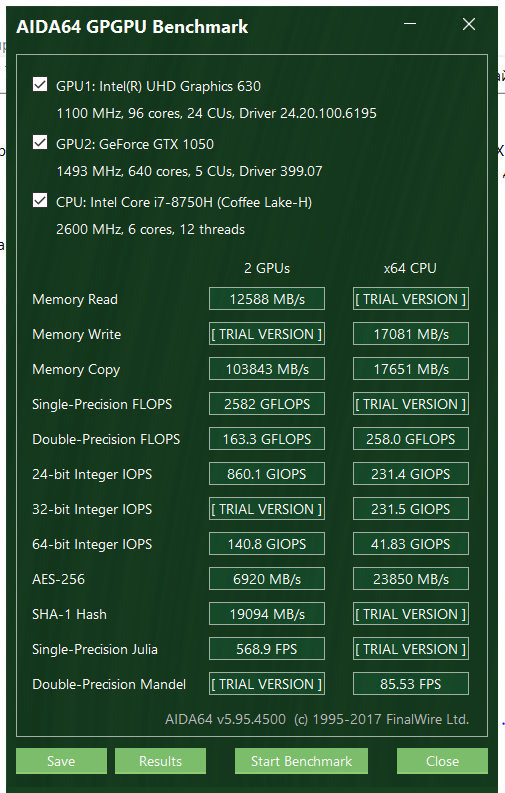The width and height of the screenshot is (505, 793).
Task: Select the GPU Memory Copy 103843 MB/s value
Action: pos(267,369)
